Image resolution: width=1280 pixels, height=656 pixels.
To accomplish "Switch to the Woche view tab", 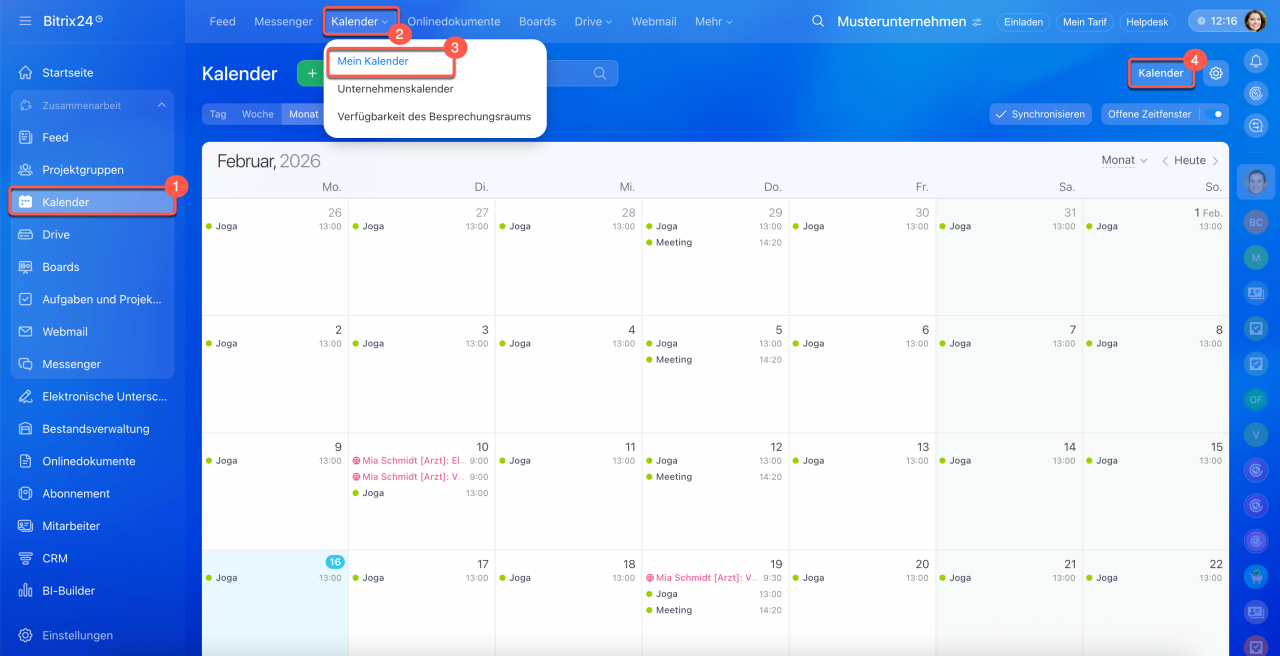I will [258, 114].
